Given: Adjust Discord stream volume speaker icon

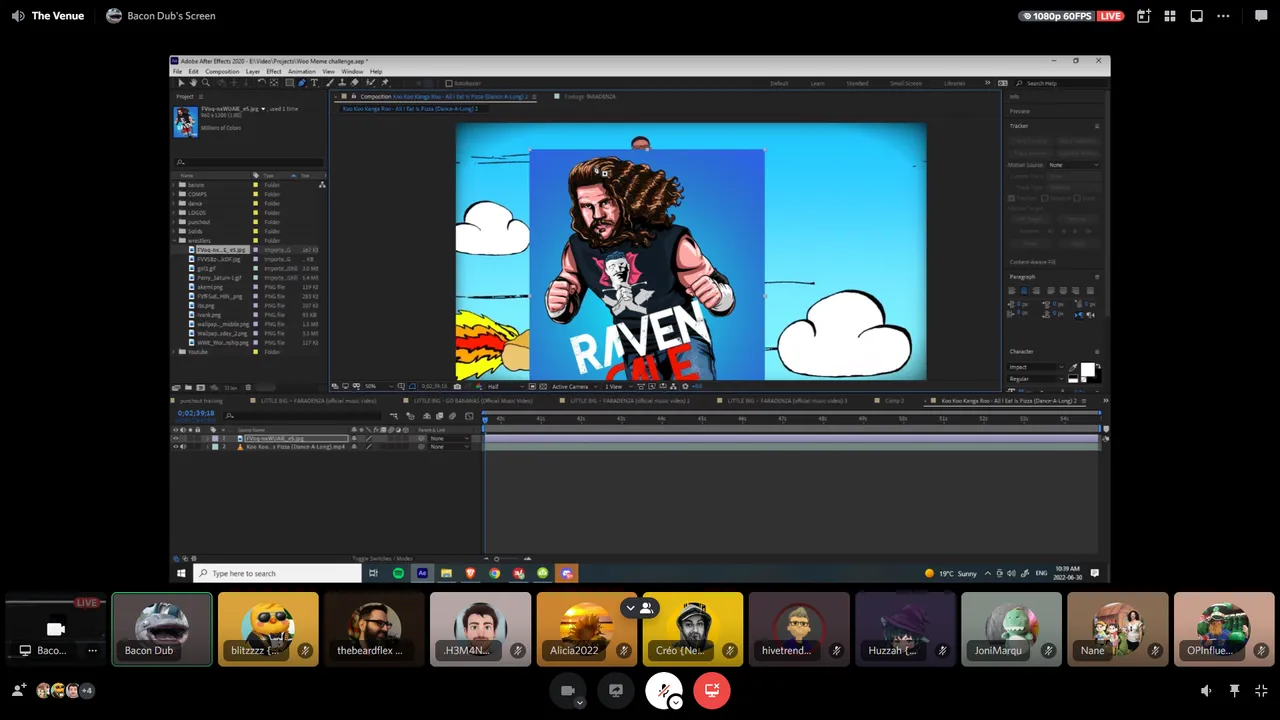Looking at the screenshot, I should [x=1206, y=690].
